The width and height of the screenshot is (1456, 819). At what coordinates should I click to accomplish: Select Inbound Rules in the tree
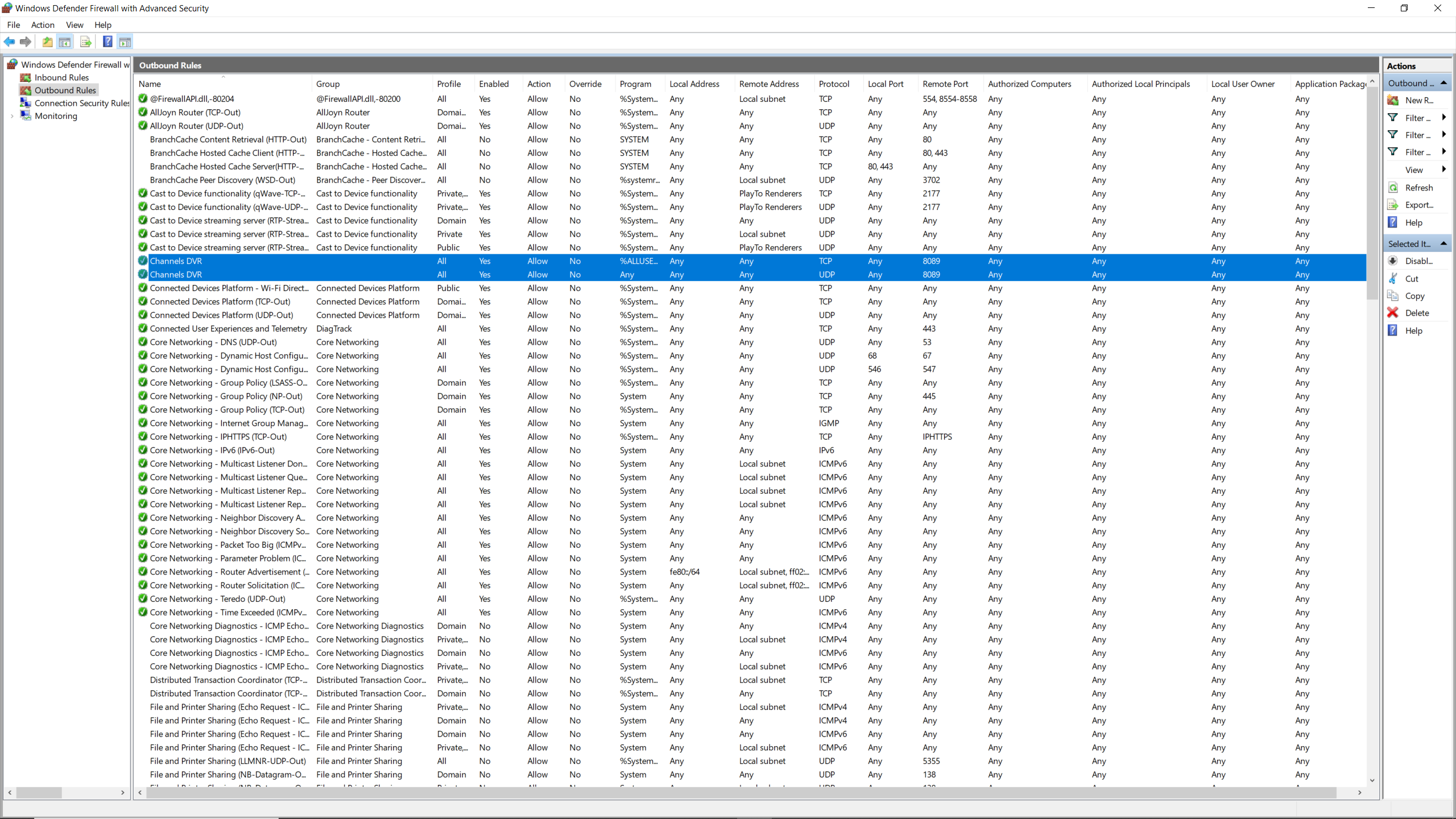pos(61,77)
